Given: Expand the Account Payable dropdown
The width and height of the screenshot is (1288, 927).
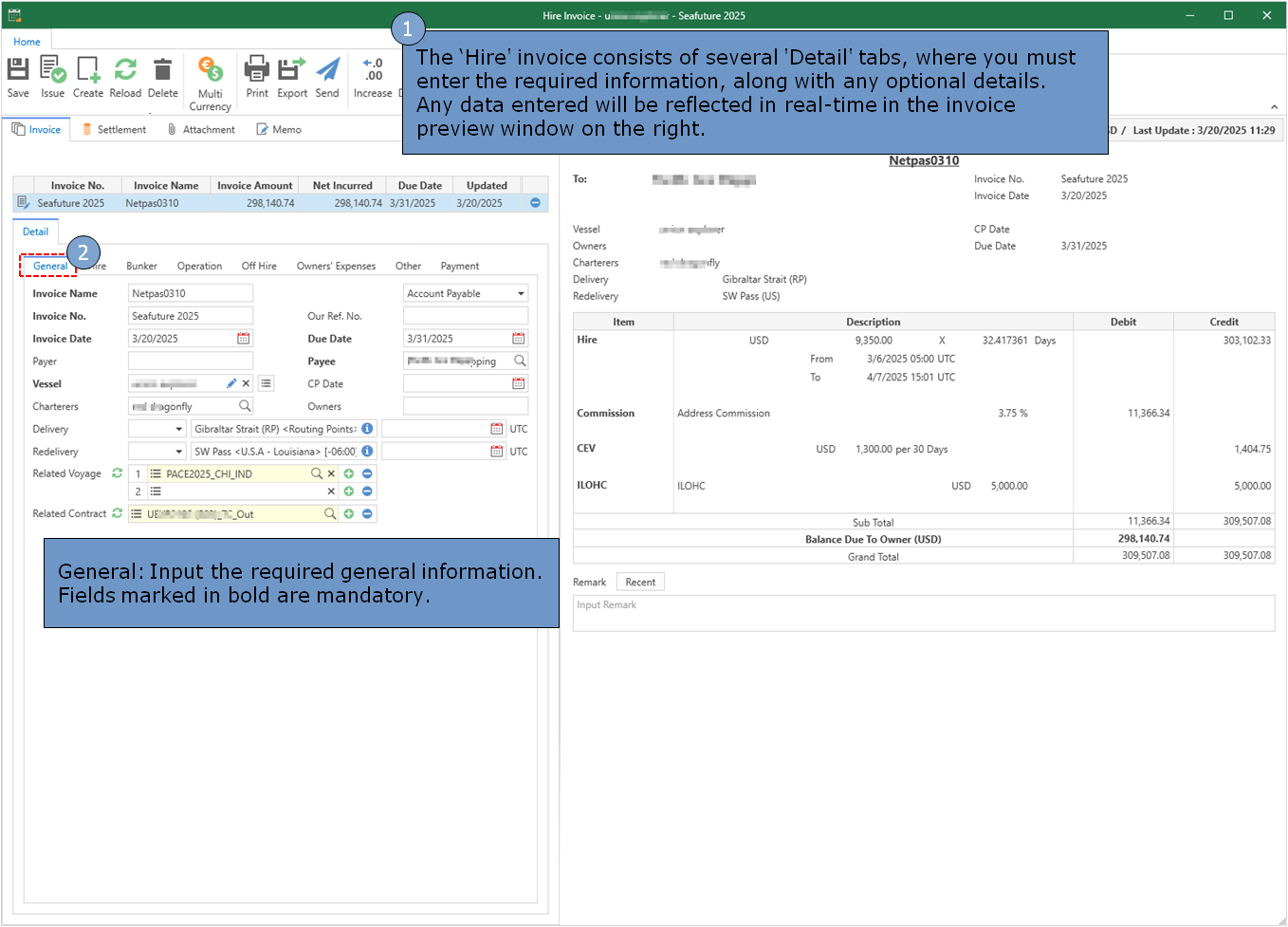Looking at the screenshot, I should 521,294.
